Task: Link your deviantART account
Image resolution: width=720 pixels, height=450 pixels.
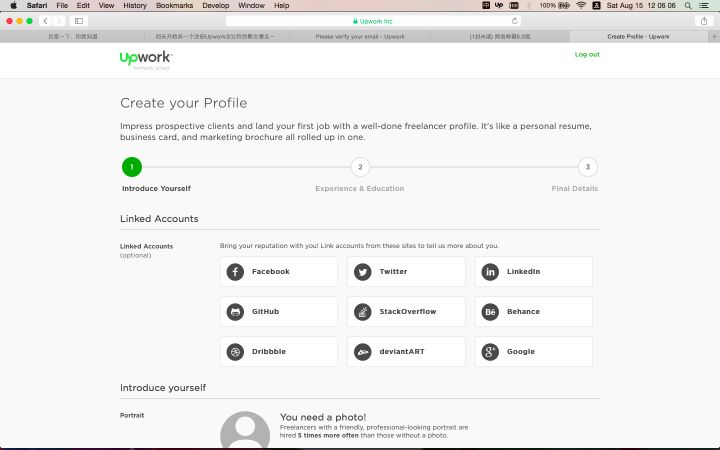Action: coord(406,352)
